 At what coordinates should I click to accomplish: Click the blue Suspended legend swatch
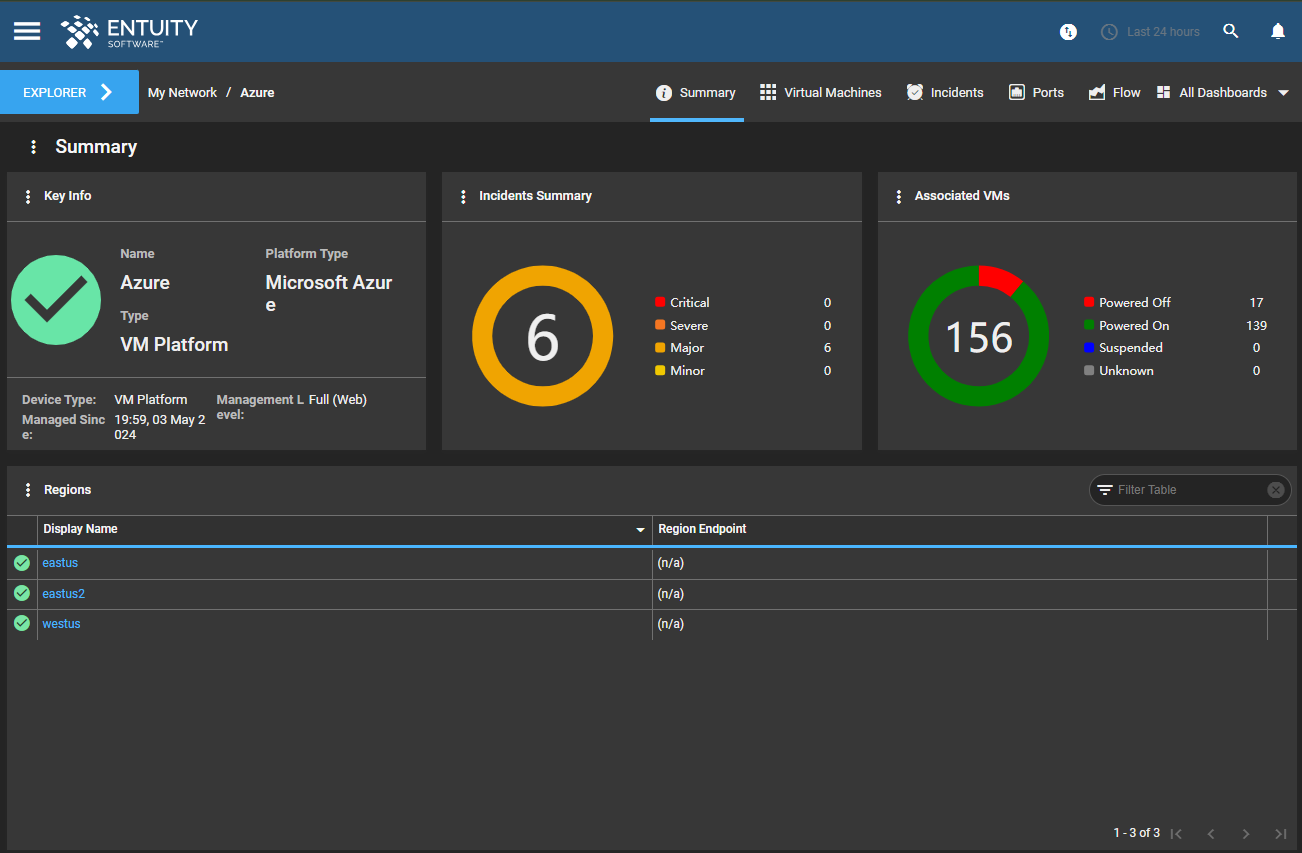[x=1089, y=348]
